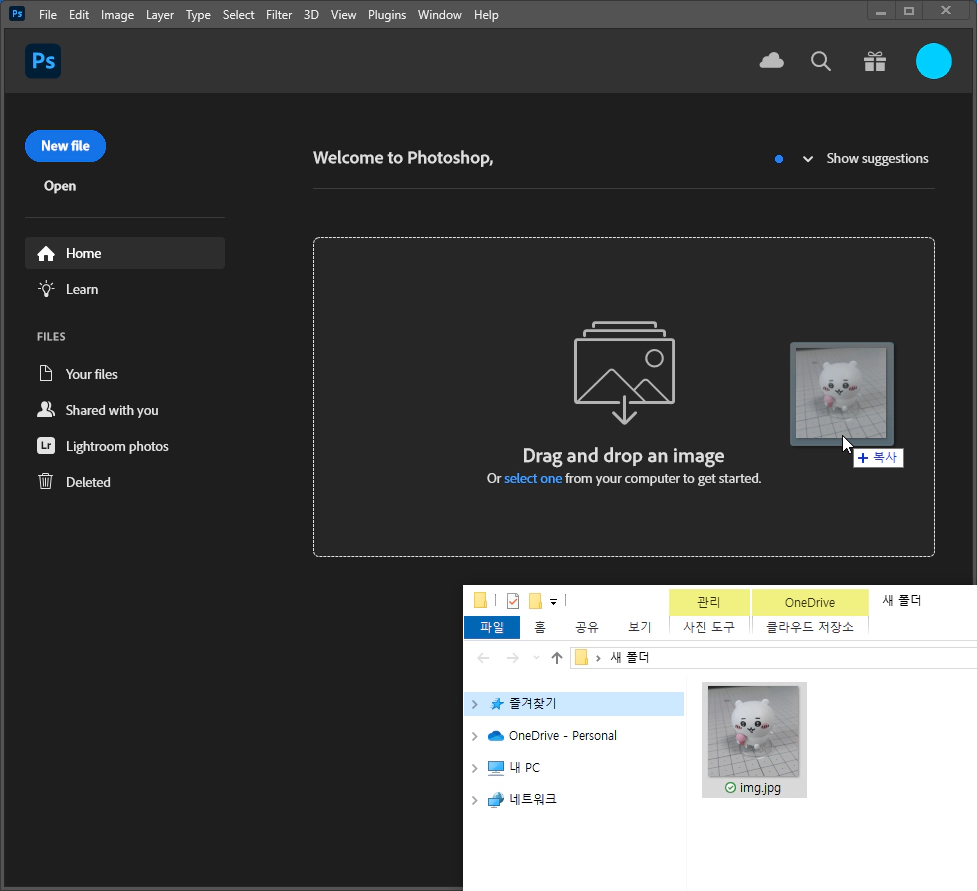Click the Lr icon beside Lightroom photos
The height and width of the screenshot is (891, 977).
(46, 446)
